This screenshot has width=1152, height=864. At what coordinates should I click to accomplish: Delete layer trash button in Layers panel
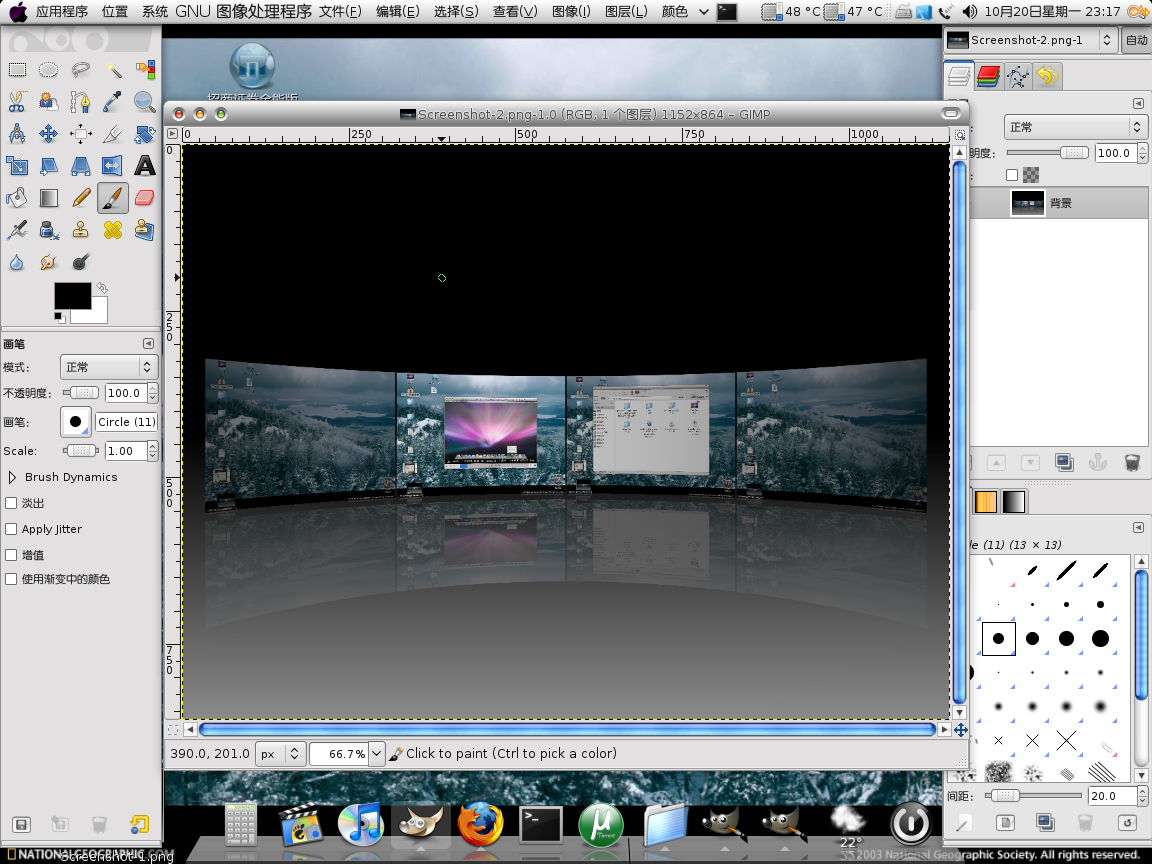[x=1132, y=462]
